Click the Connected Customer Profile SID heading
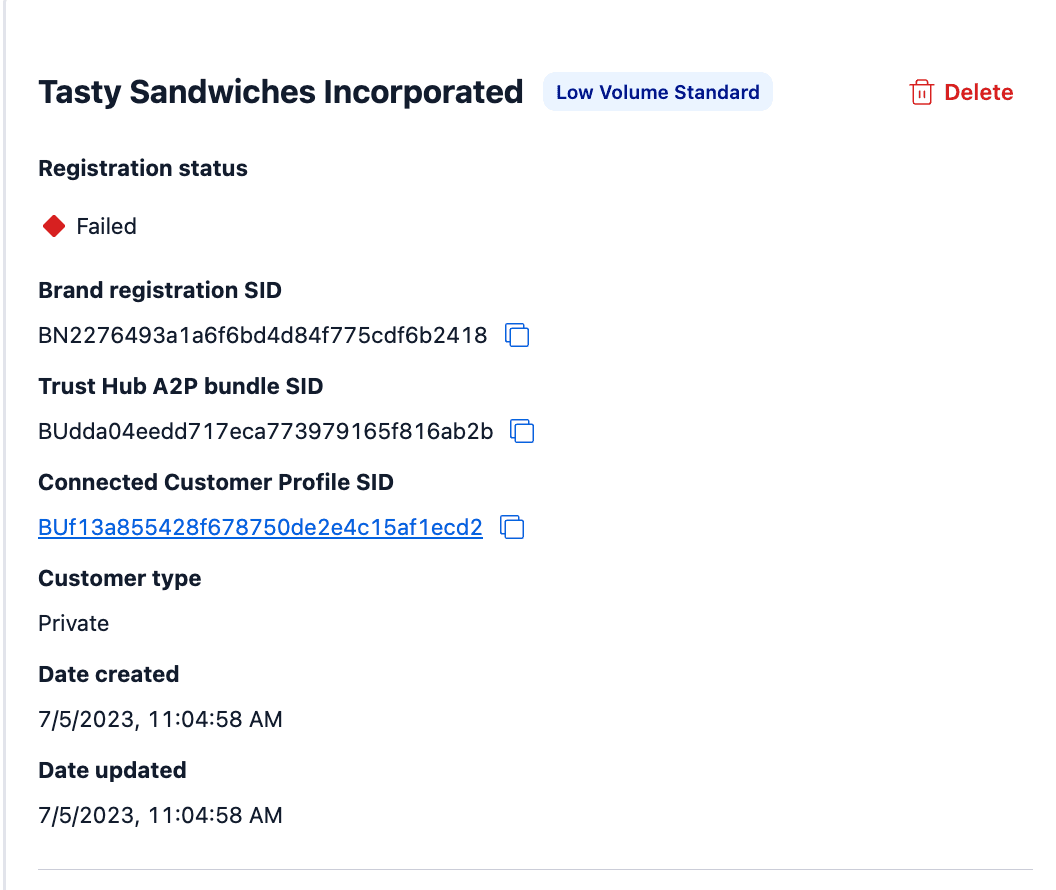The image size is (1056, 890). 216,482
